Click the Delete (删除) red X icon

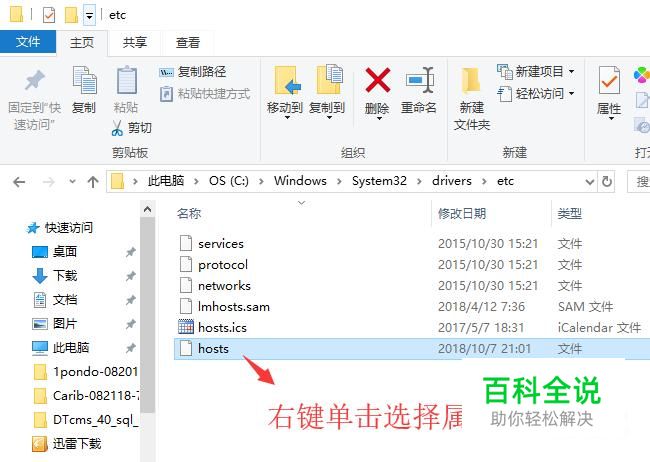pos(377,80)
